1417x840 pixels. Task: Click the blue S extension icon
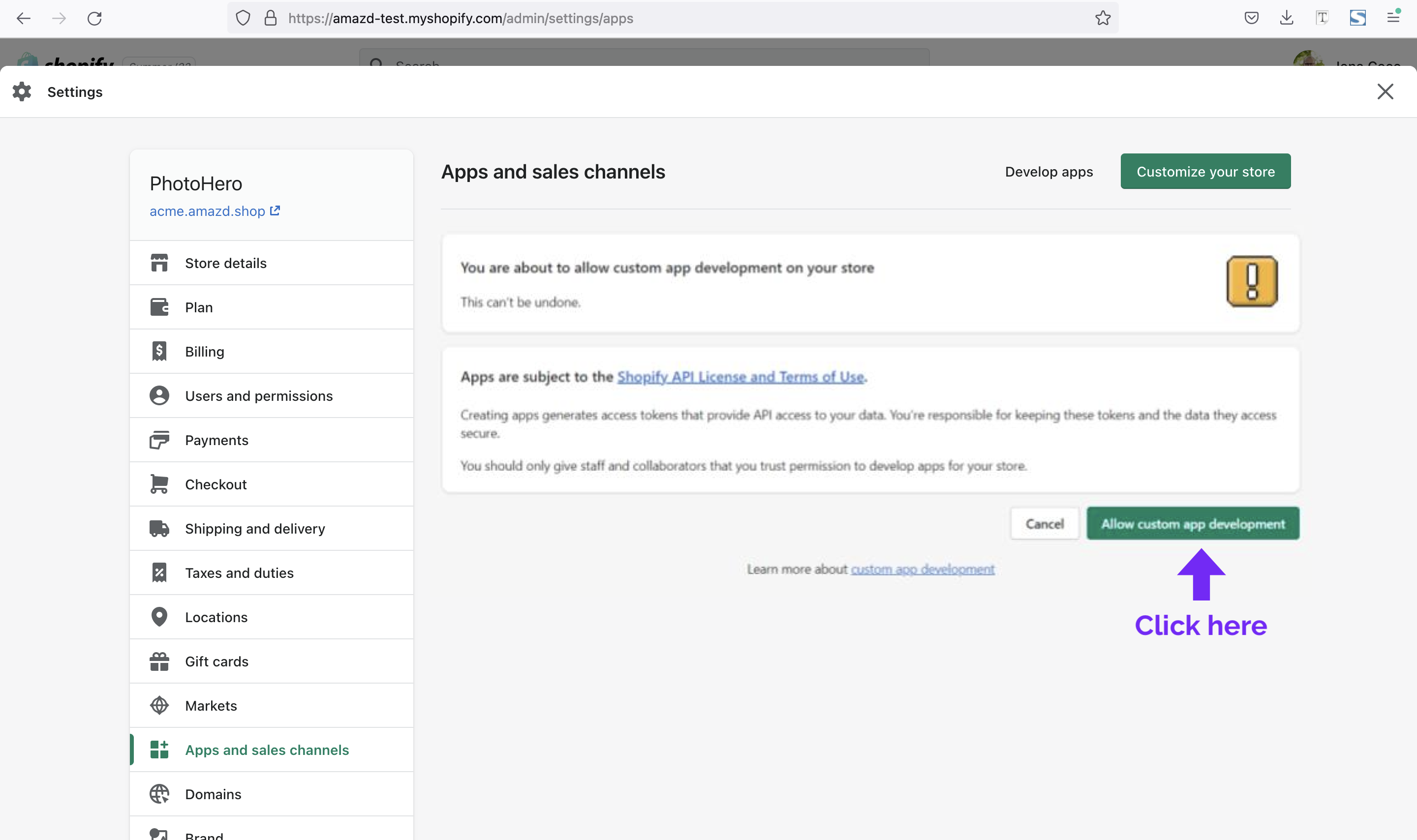coord(1357,18)
